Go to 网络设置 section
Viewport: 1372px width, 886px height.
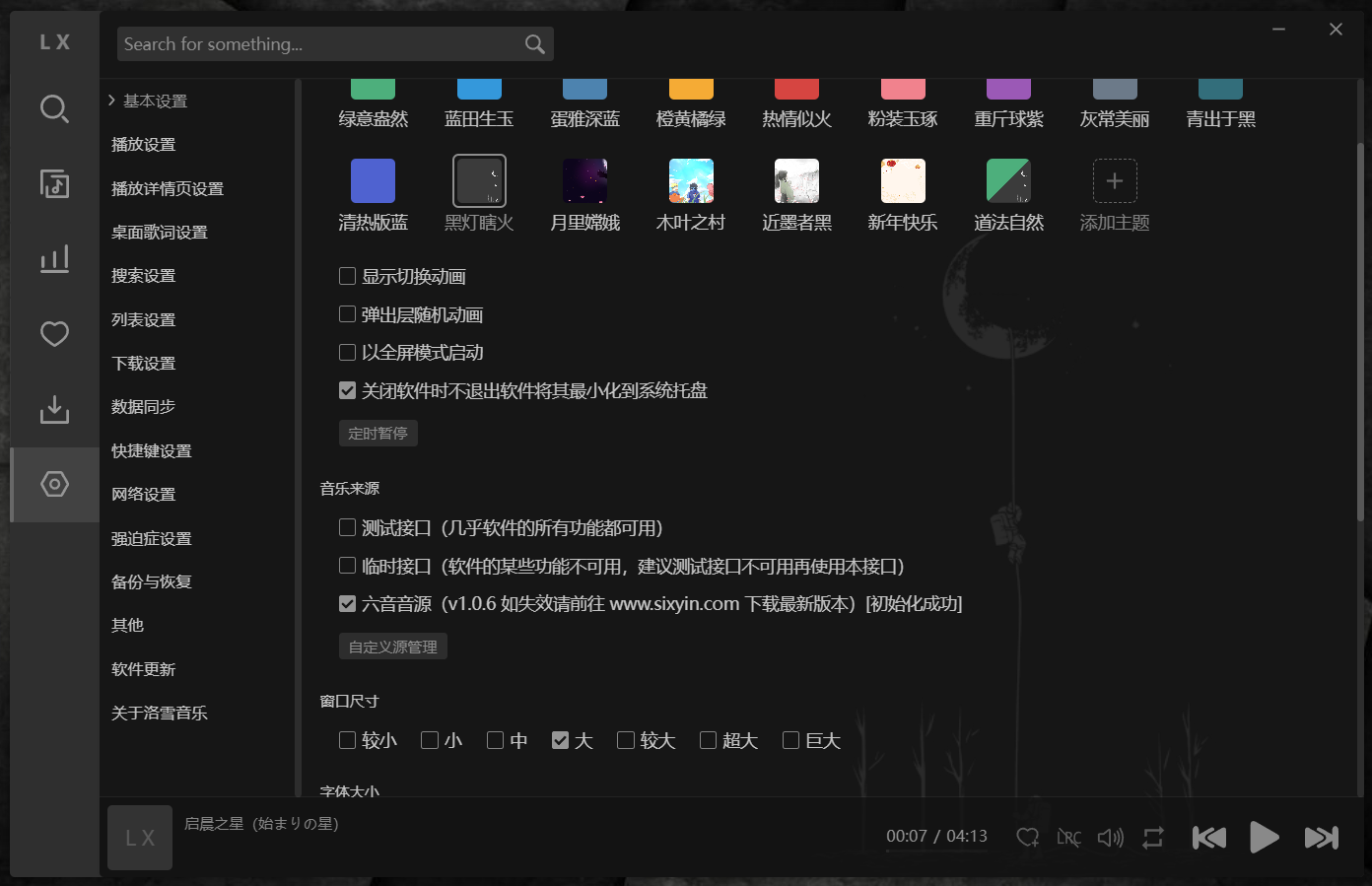144,495
